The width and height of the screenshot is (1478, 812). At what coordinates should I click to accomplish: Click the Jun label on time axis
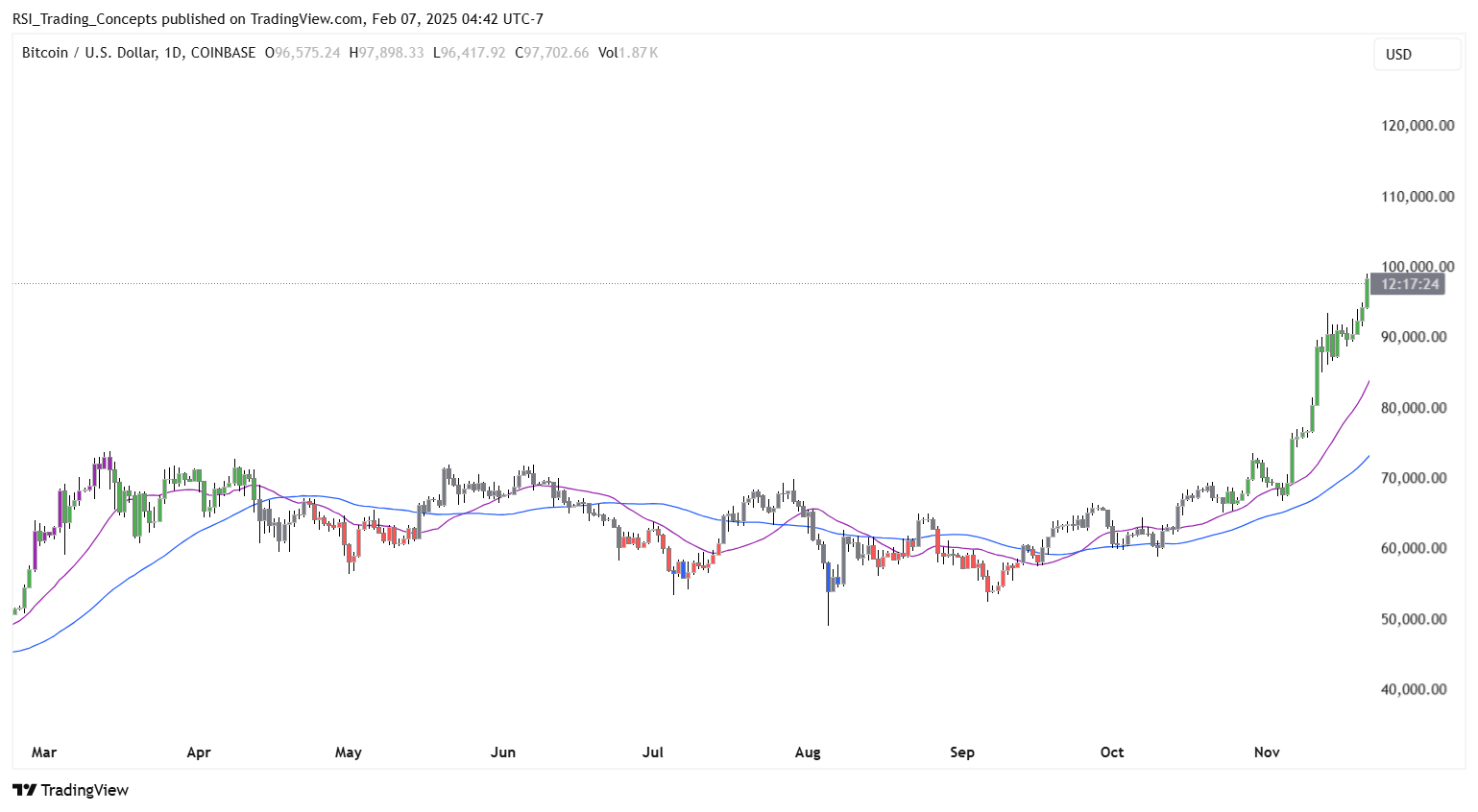(503, 752)
